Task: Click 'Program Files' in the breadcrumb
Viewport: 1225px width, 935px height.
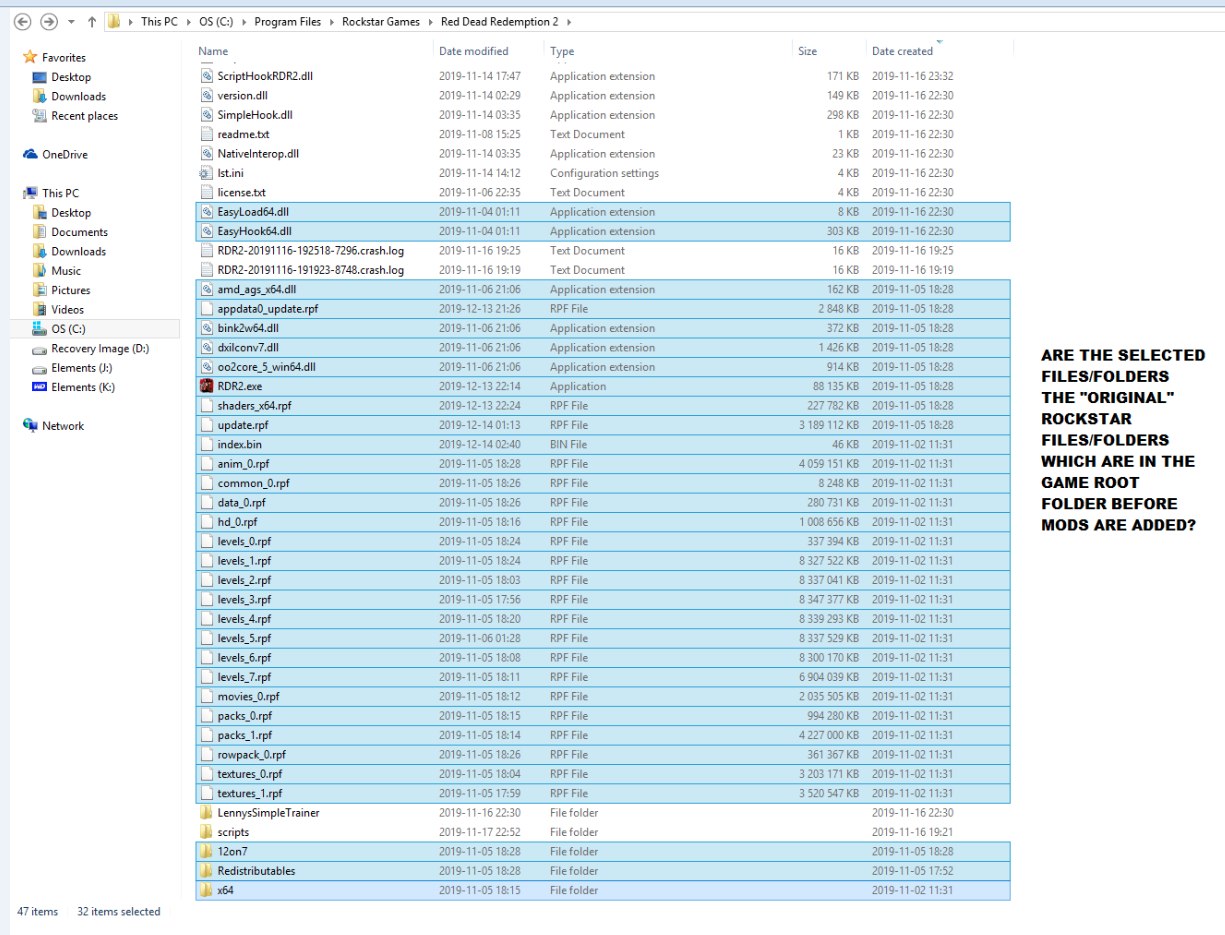Action: point(288,21)
